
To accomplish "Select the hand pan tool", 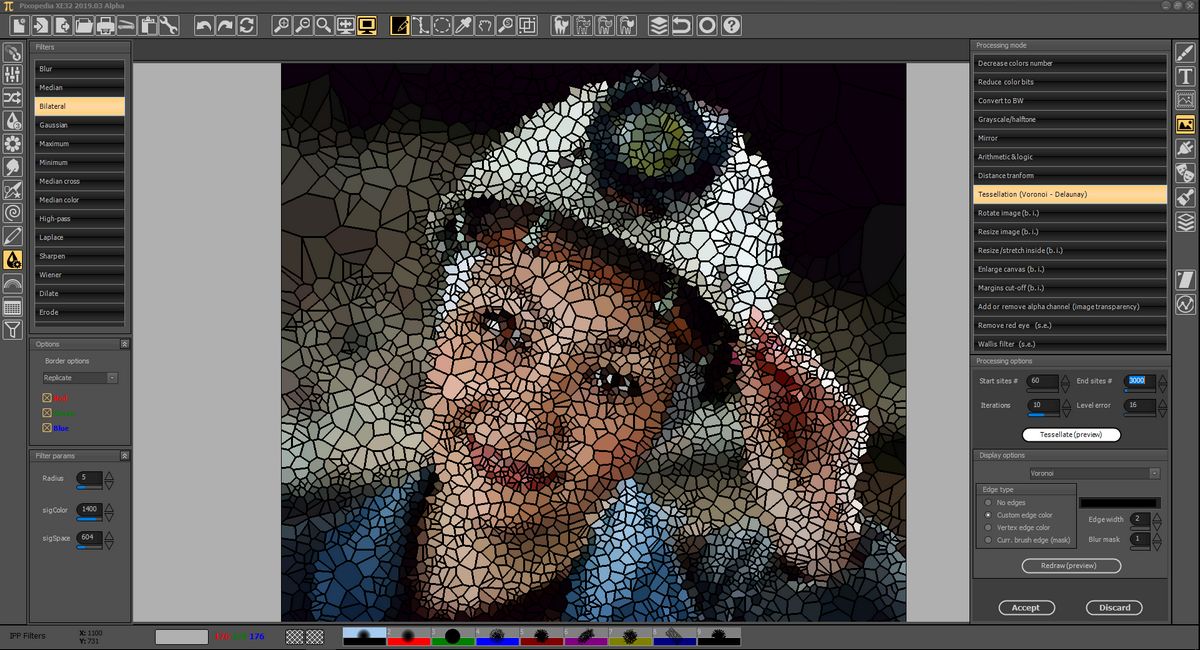I will click(x=485, y=26).
